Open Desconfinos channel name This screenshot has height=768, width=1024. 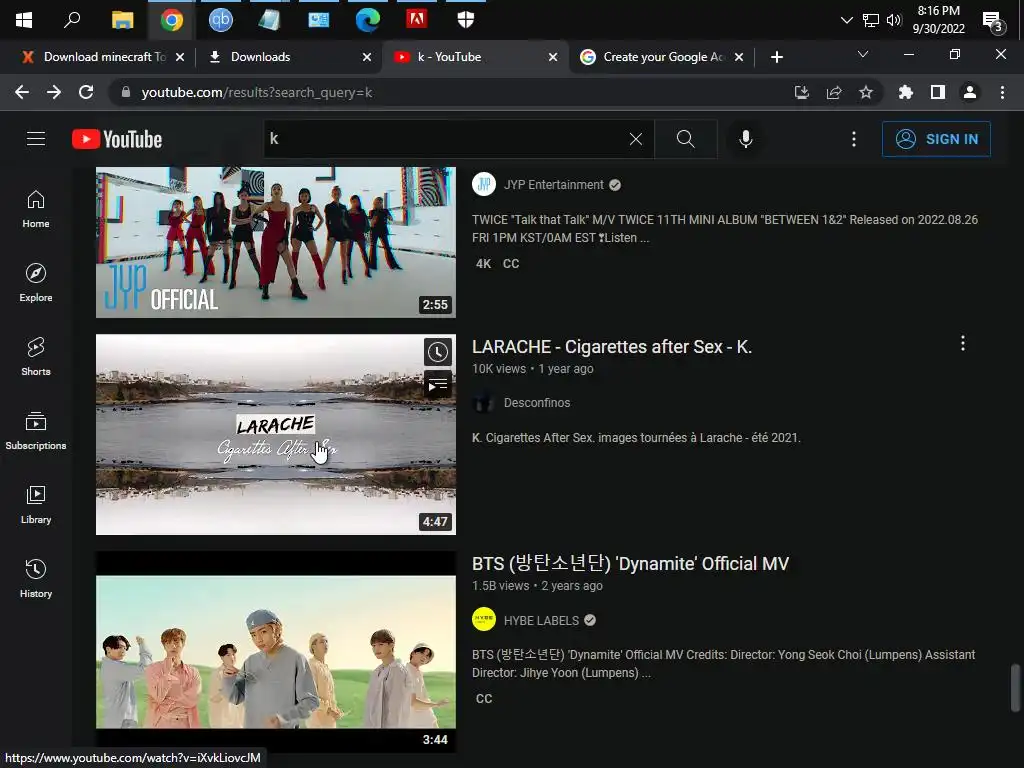click(537, 403)
